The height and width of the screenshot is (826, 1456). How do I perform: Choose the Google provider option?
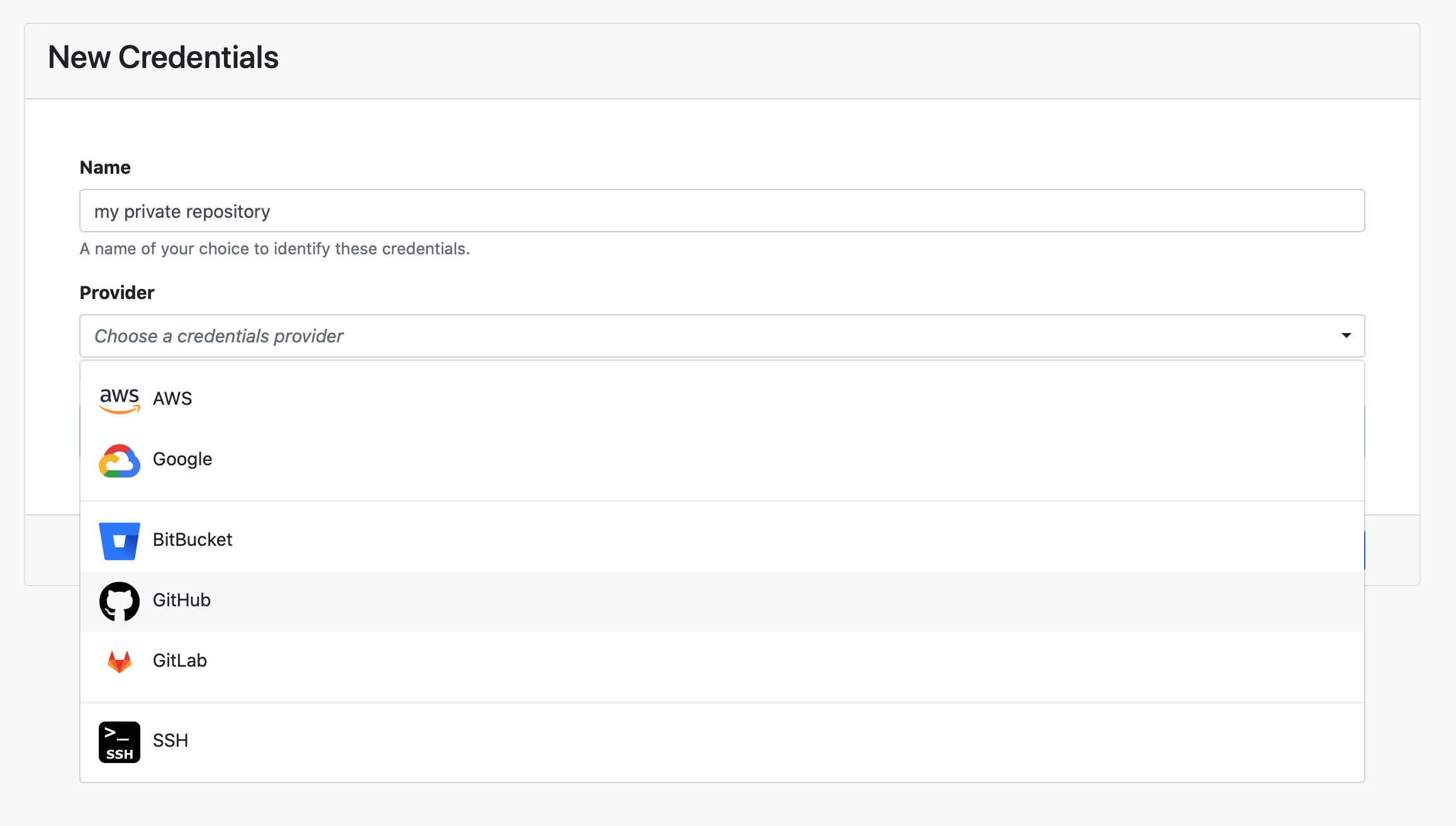point(182,459)
